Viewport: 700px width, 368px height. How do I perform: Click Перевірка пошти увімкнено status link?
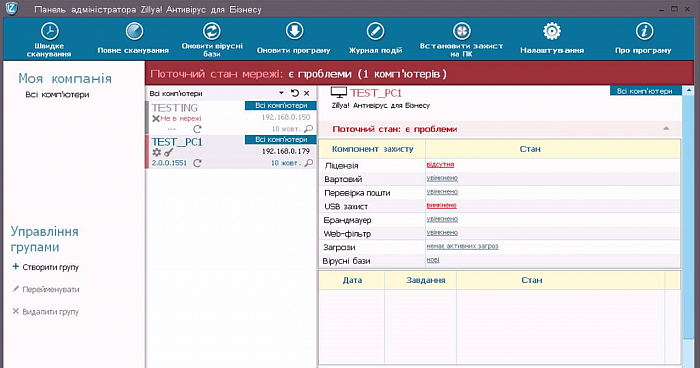tap(442, 192)
